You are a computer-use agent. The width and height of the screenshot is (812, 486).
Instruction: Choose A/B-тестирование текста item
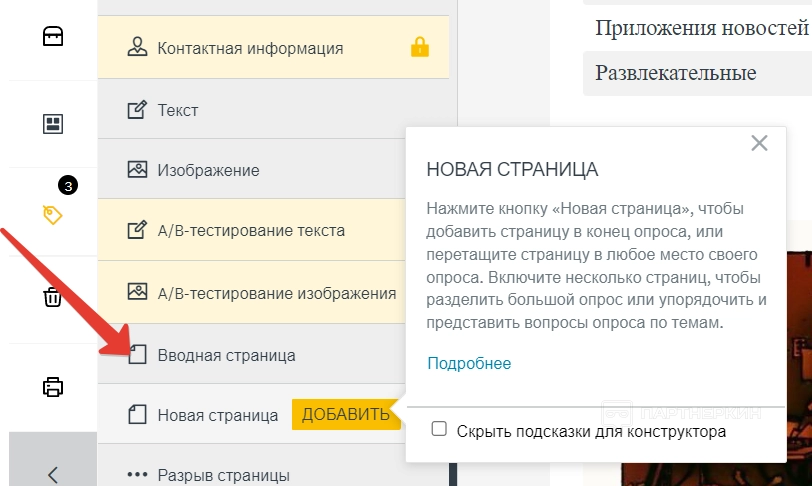[x=250, y=230]
